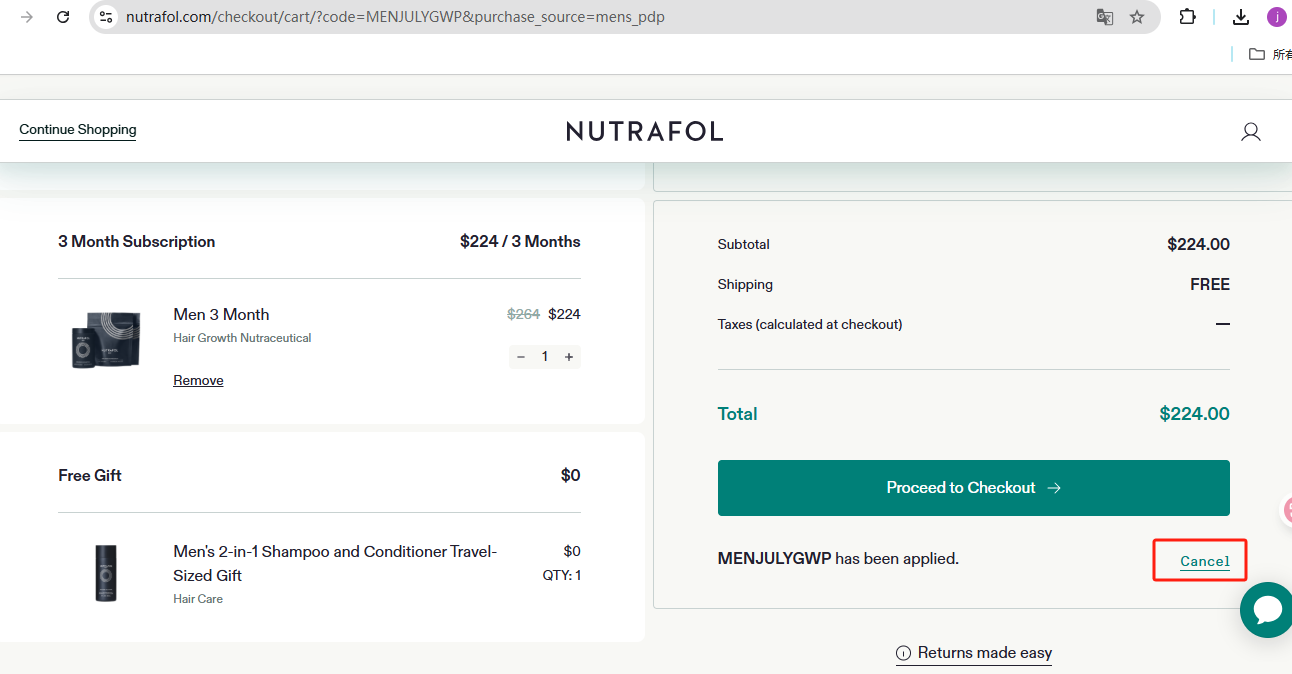Click Proceed to Checkout button
This screenshot has height=674, width=1292.
click(974, 488)
